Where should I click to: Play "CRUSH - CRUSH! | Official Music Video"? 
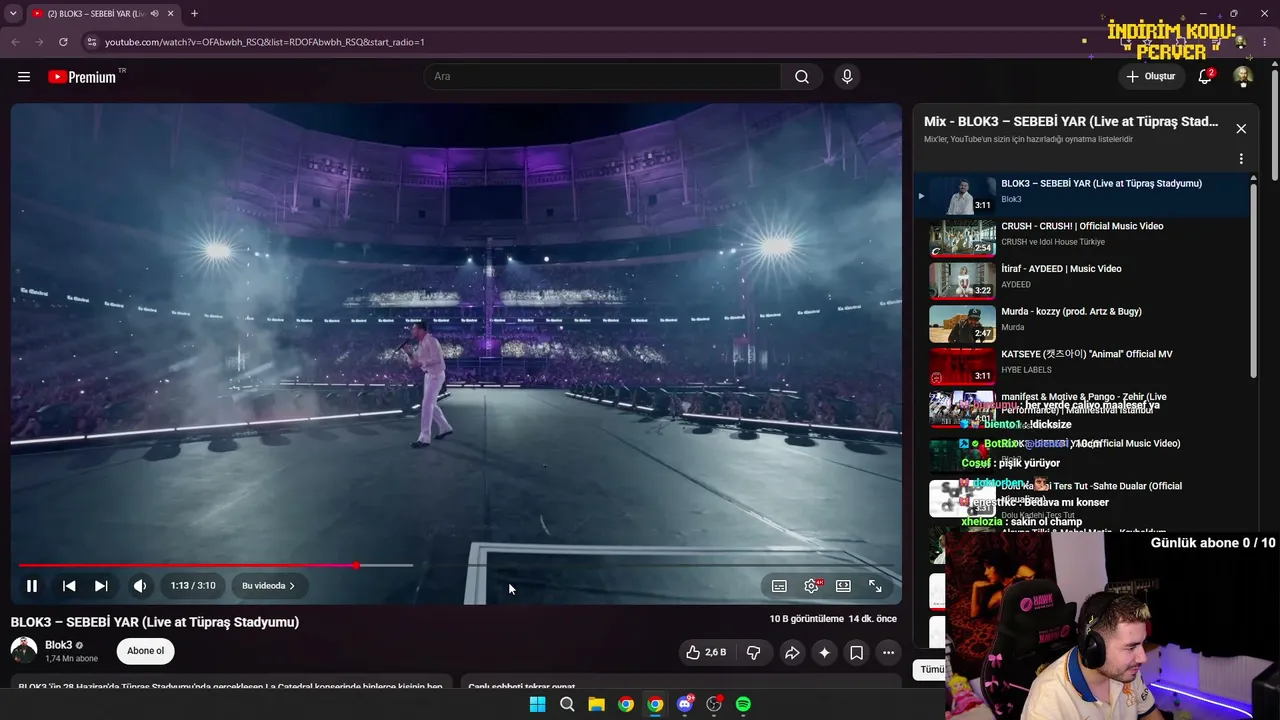[x=1082, y=226]
